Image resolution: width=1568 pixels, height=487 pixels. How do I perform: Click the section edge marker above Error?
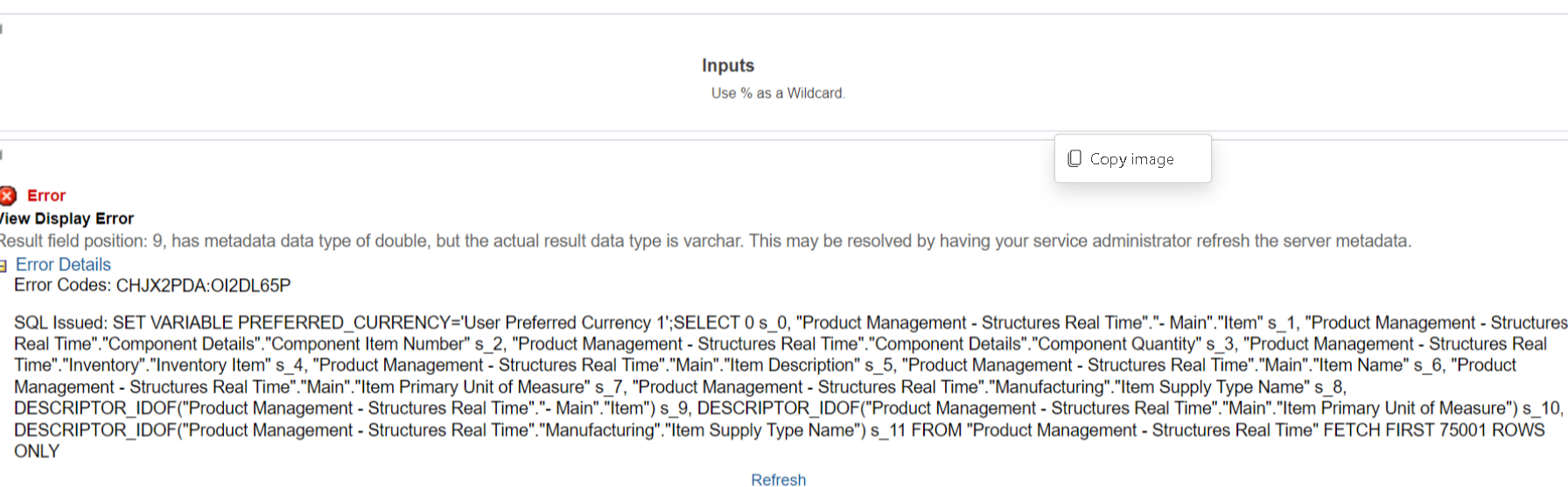click(2, 155)
